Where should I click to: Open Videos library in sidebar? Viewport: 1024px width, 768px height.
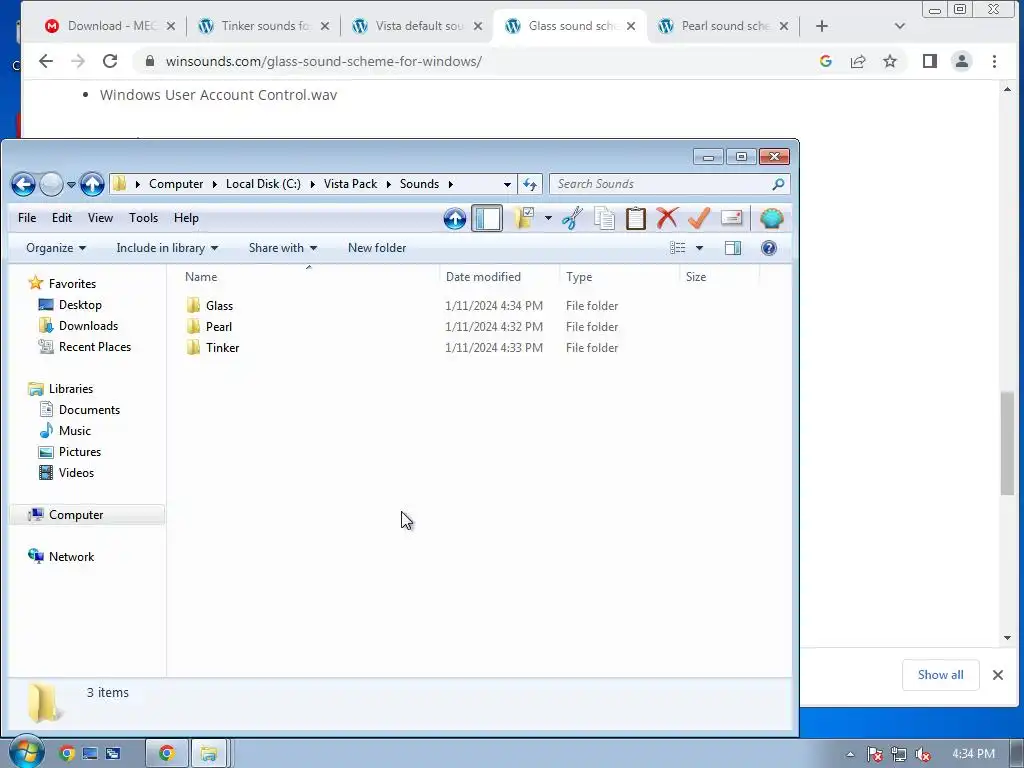click(76, 473)
